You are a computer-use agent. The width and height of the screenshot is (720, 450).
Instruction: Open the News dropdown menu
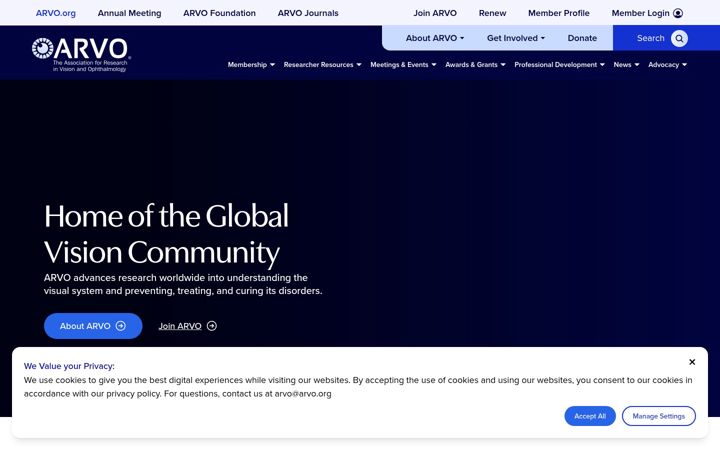626,65
